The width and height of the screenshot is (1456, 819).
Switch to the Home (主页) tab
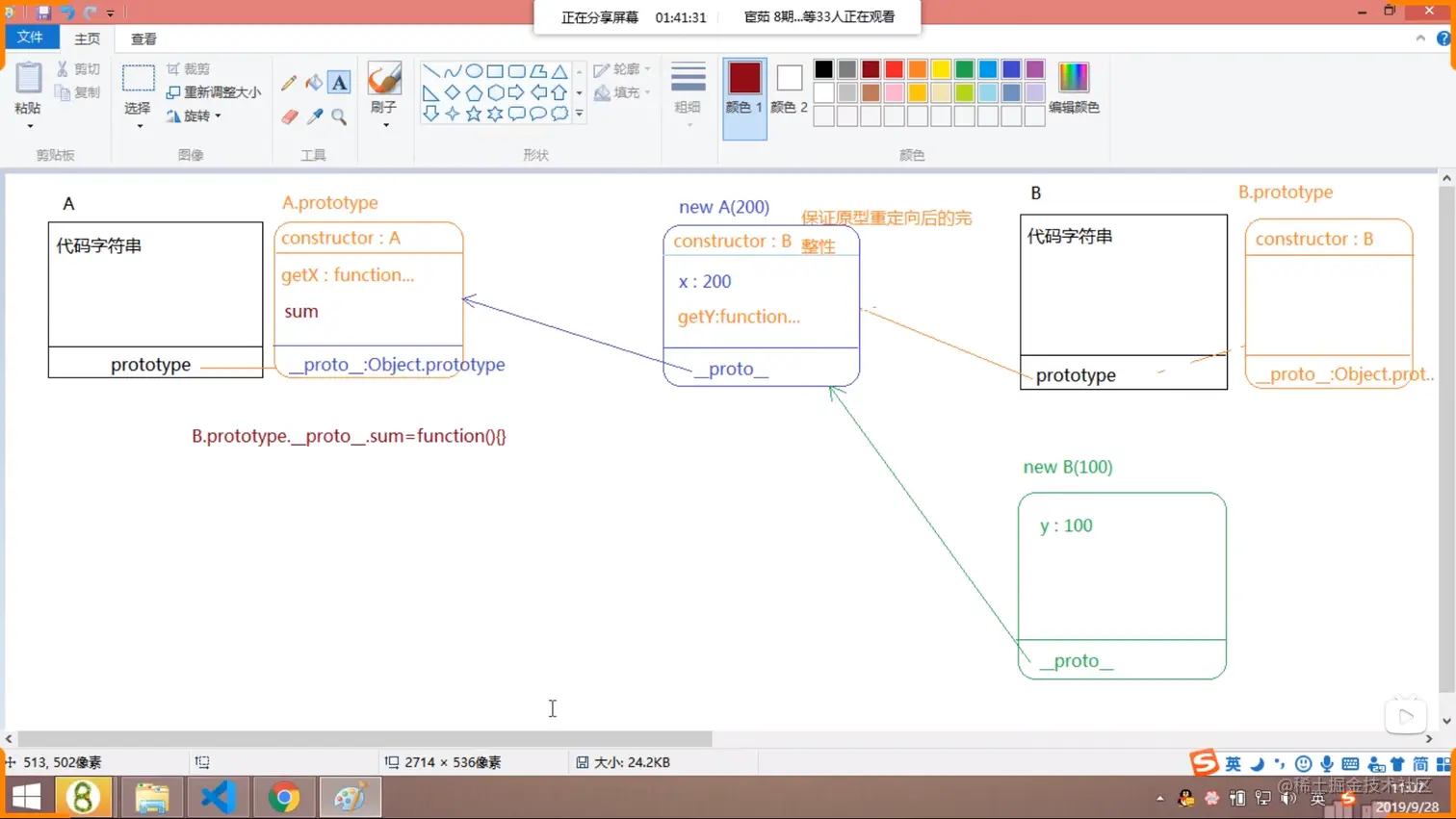point(88,38)
